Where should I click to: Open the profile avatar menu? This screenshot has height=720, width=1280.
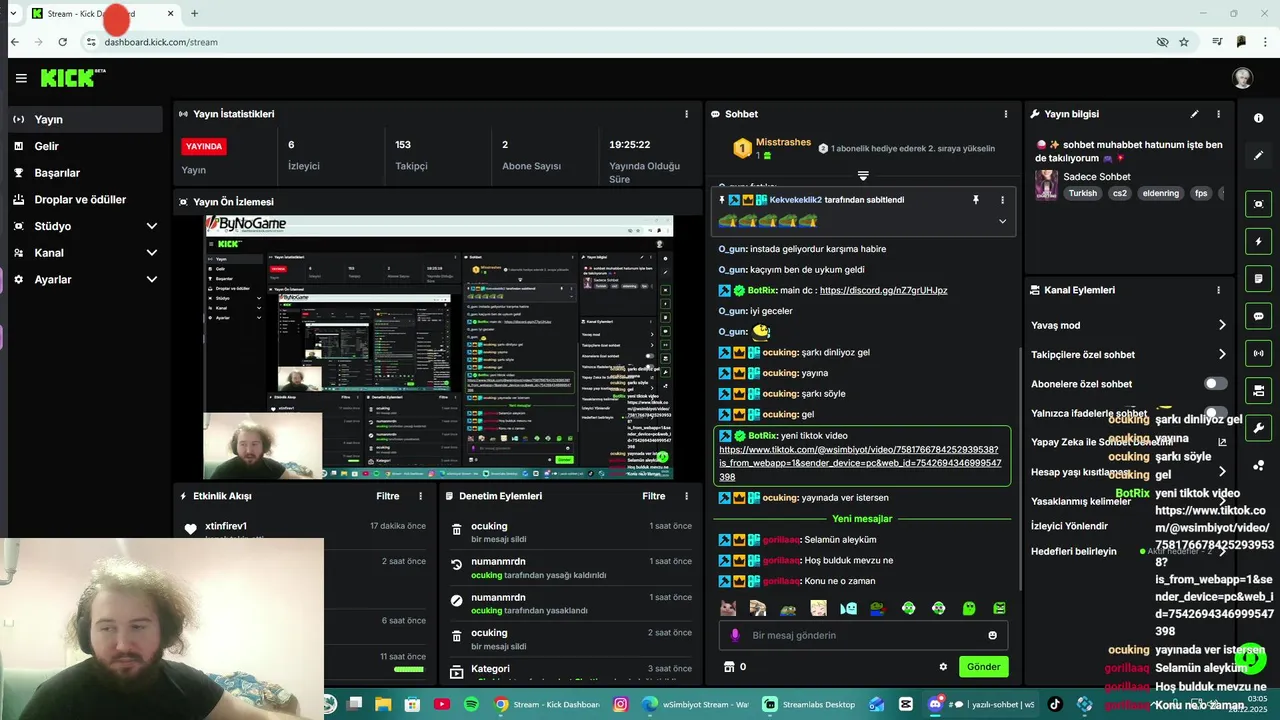1242,78
